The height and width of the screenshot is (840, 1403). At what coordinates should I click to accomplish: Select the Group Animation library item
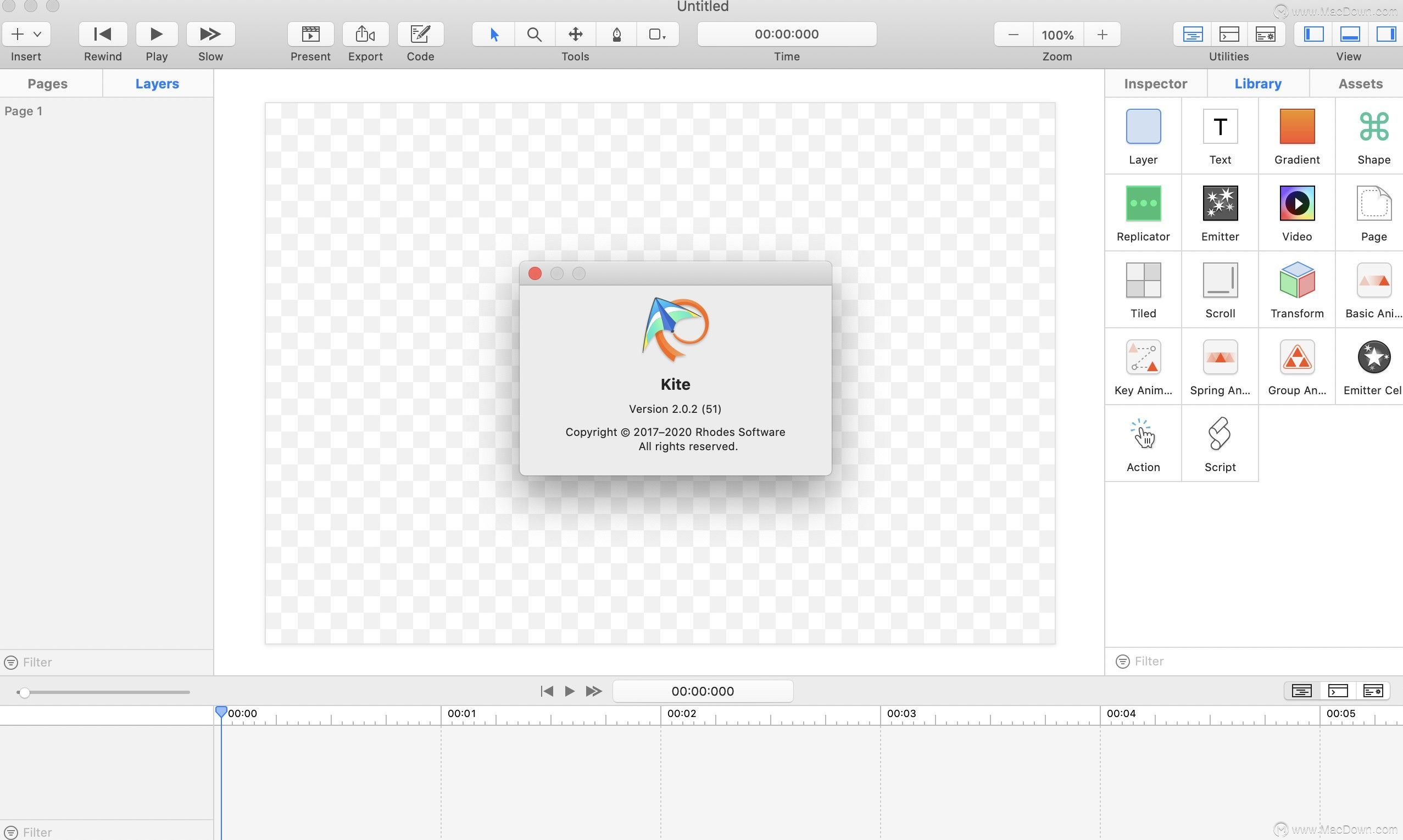[1296, 367]
